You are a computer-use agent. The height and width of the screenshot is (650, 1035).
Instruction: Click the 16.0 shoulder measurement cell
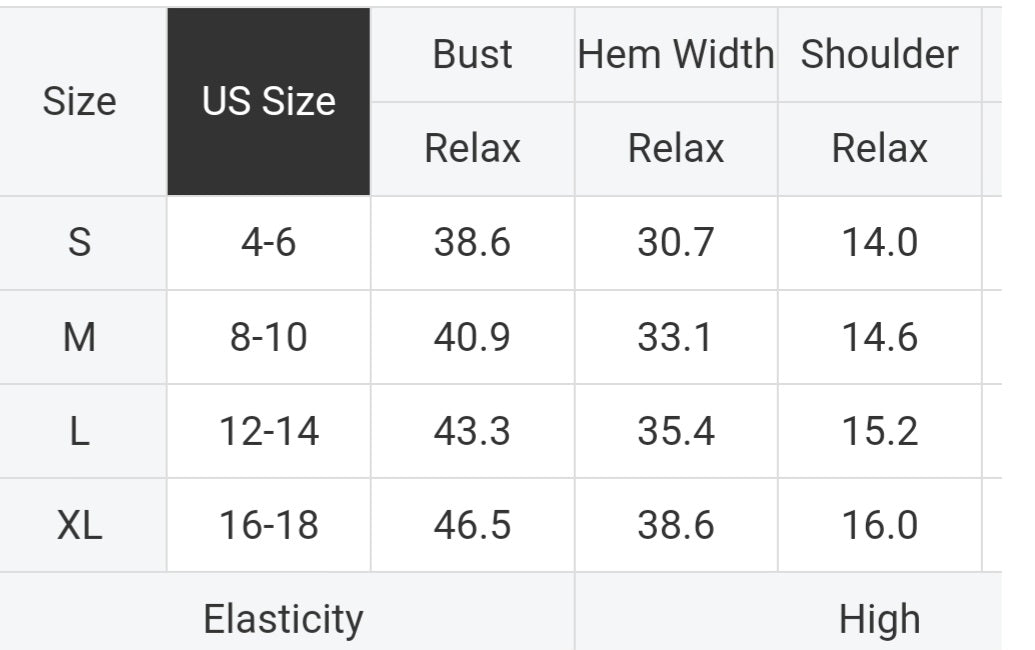point(879,525)
